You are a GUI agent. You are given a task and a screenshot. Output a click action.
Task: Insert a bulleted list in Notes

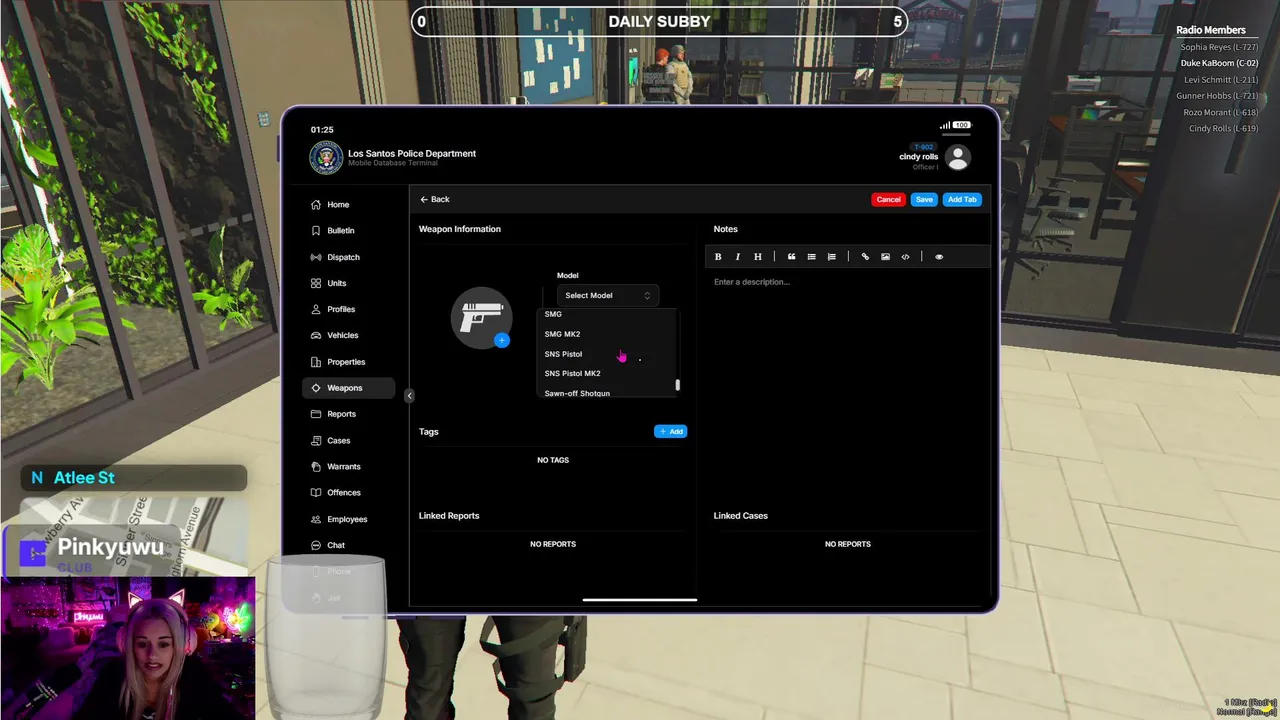(x=811, y=257)
